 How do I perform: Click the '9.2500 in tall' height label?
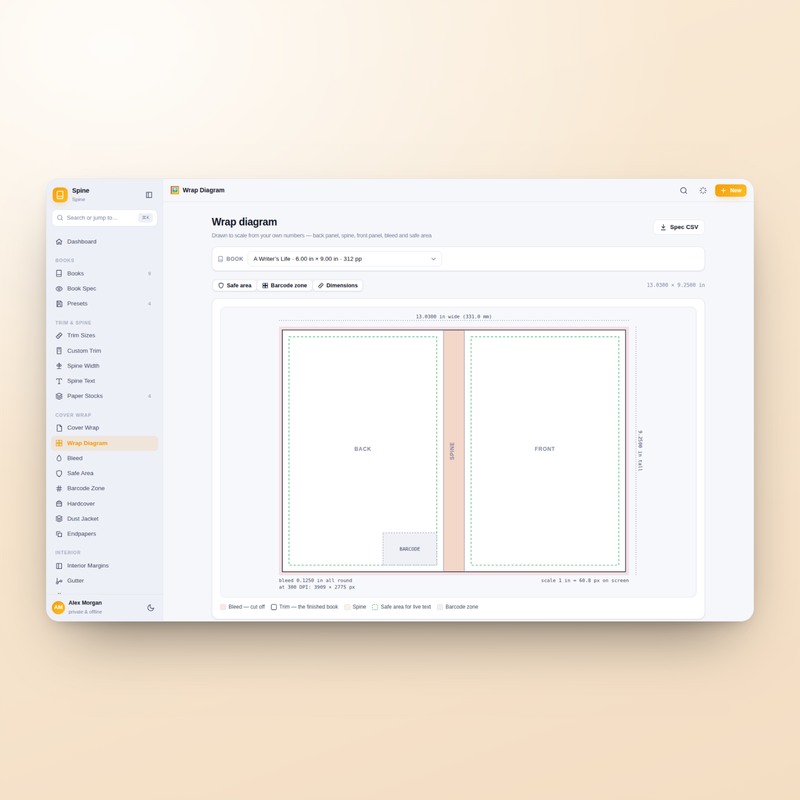(x=640, y=451)
